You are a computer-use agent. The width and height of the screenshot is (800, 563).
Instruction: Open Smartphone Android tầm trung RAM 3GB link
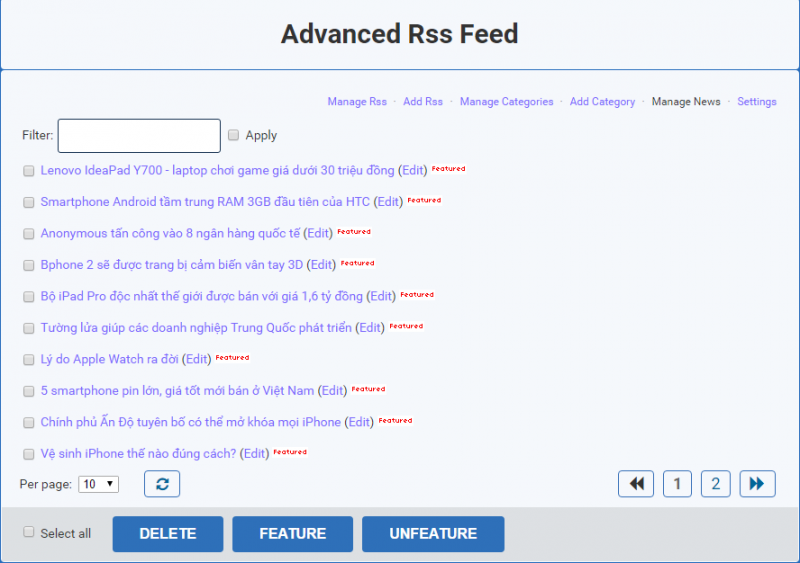point(205,202)
